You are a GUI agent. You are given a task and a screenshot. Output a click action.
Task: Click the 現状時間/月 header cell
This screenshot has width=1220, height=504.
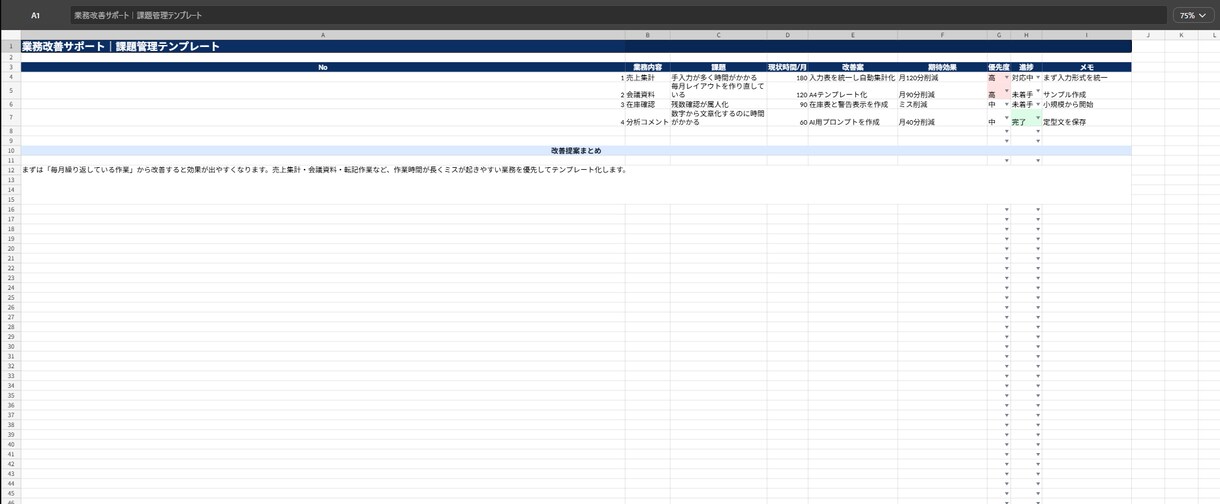pos(787,67)
